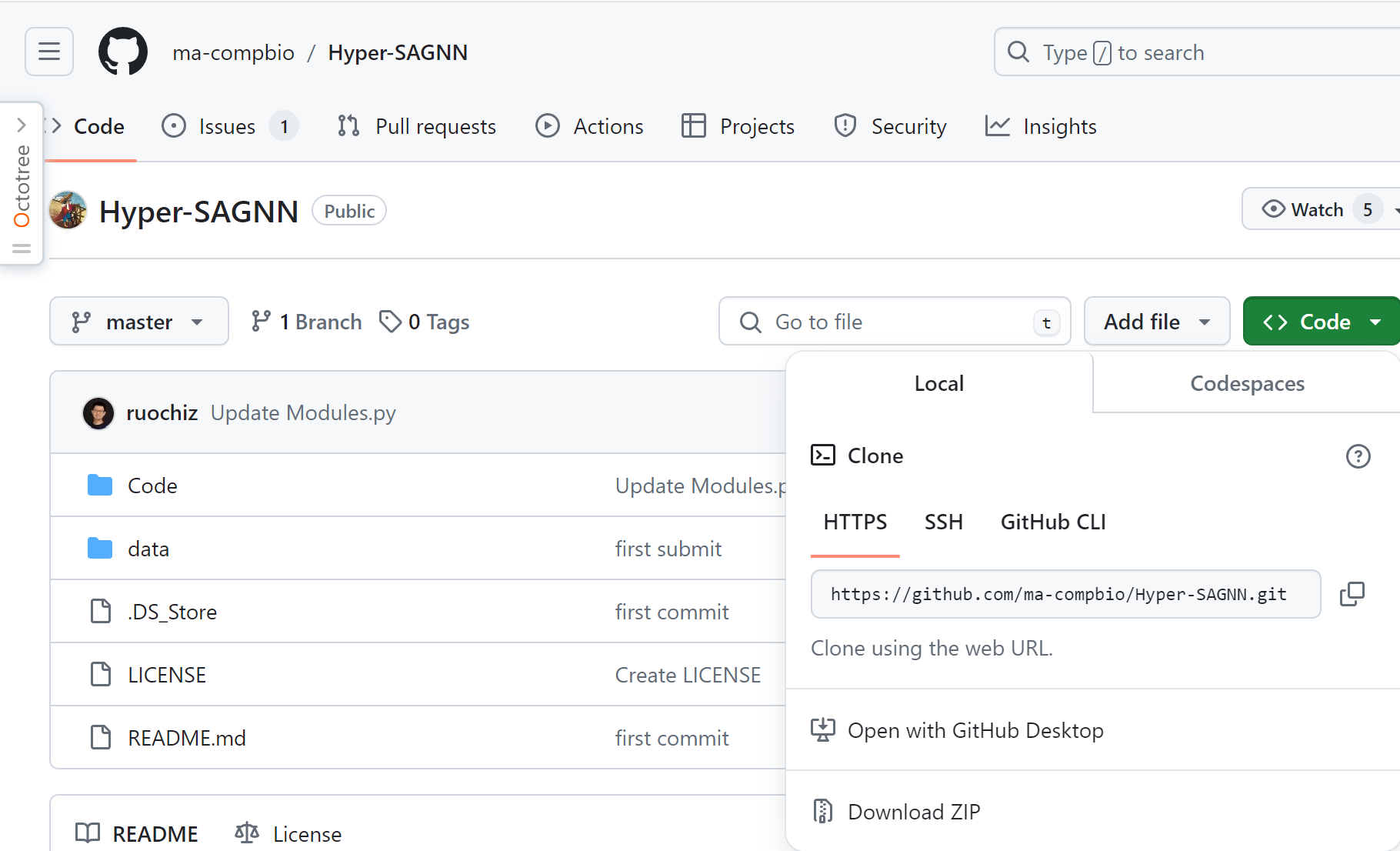The height and width of the screenshot is (851, 1400).
Task: Open the LICENSE file
Action: pos(167,675)
